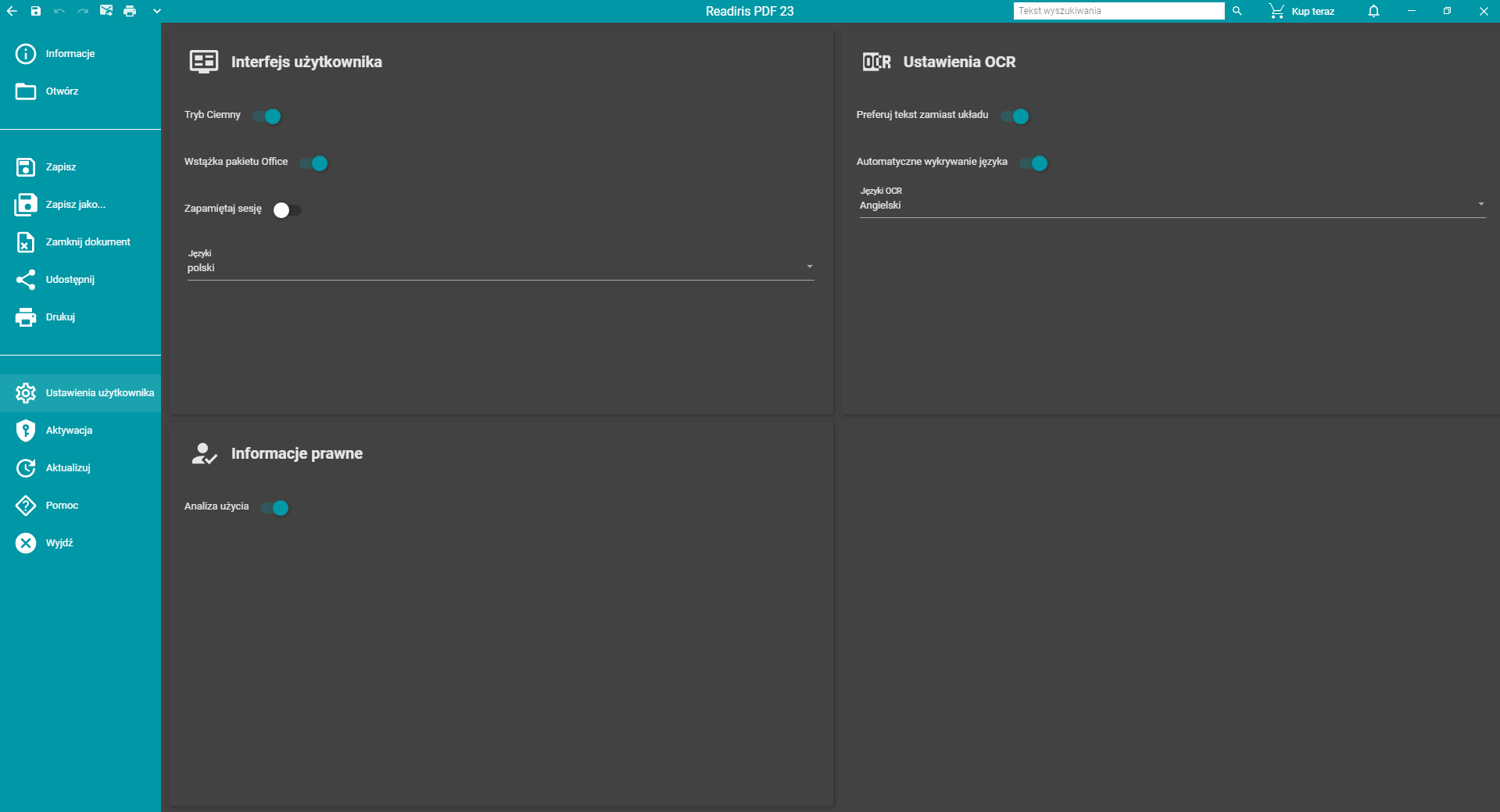Click the print icon in quick toolbar
The height and width of the screenshot is (812, 1500).
(130, 11)
